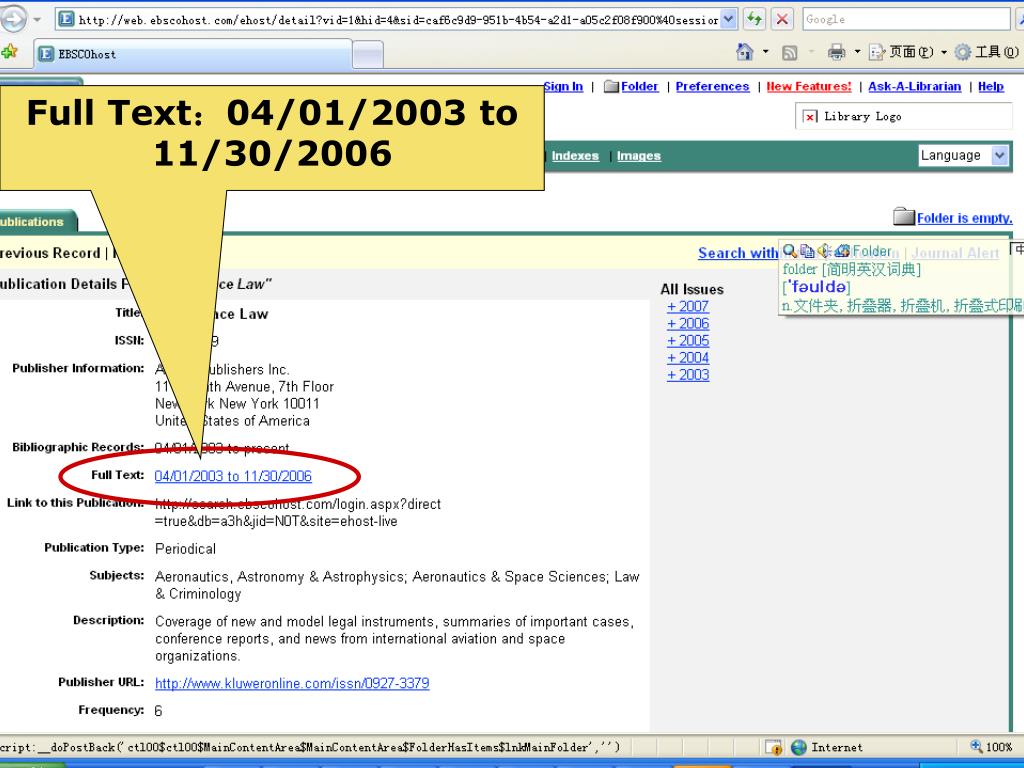
Task: Click the dictionary popup copy icon
Action: pos(807,251)
